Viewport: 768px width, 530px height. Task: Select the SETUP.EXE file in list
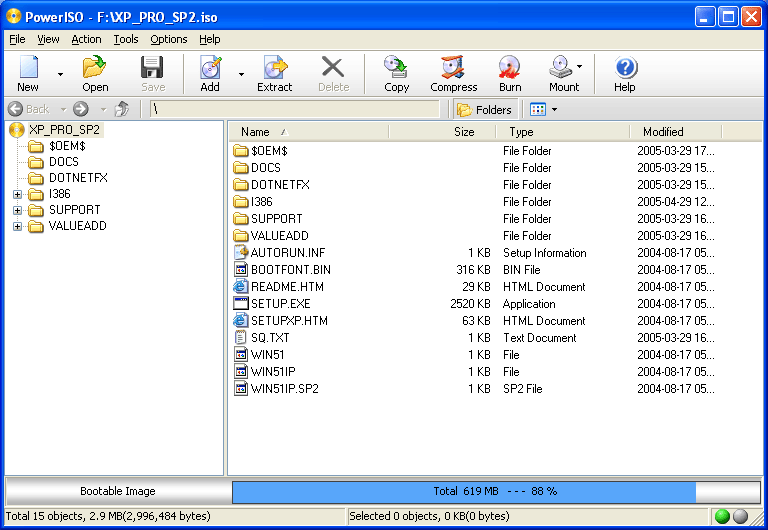pyautogui.click(x=280, y=304)
